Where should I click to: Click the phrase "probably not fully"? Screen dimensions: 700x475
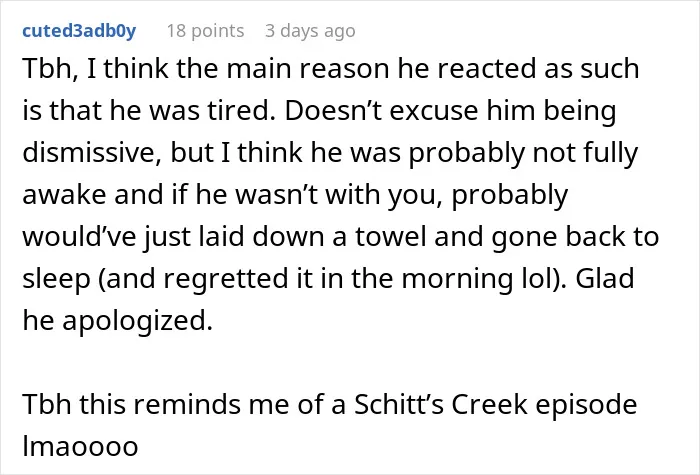[523, 154]
